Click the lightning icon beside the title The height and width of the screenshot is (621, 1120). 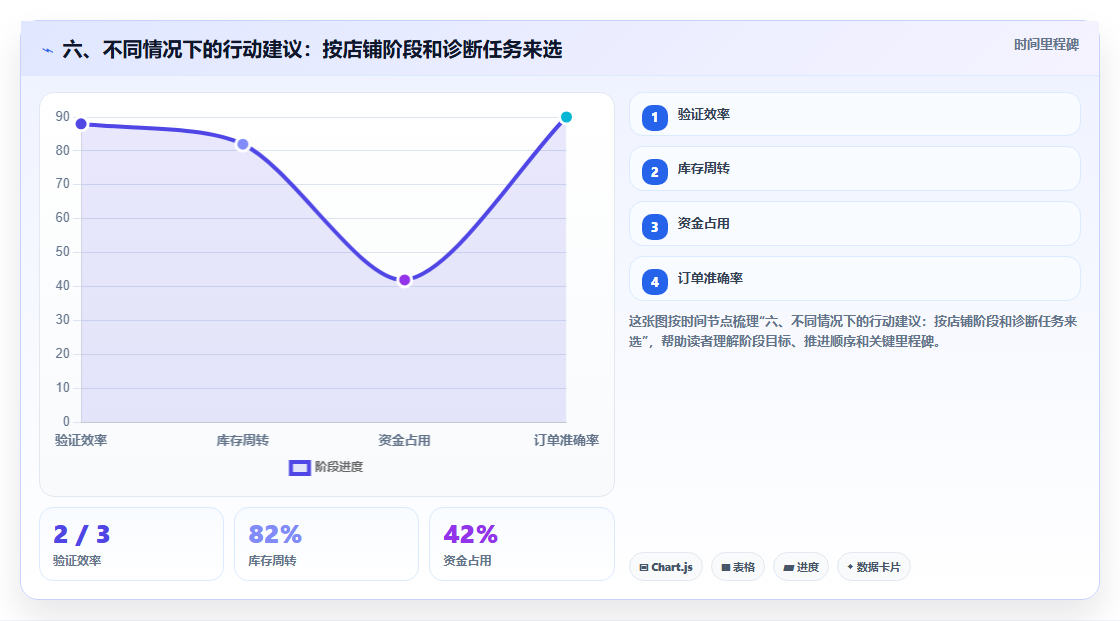(48, 50)
